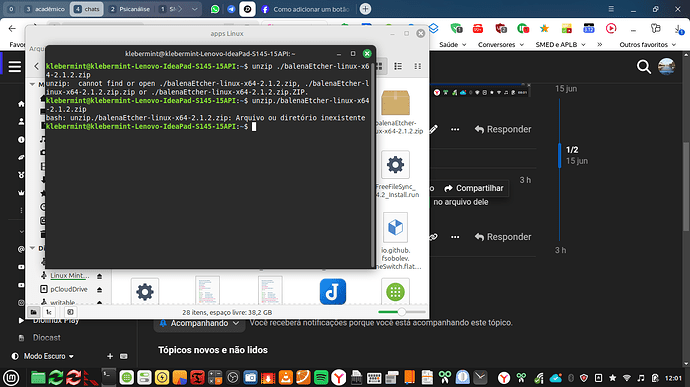Switch file manager to compact view
This screenshot has height=387, width=690.
pos(417,66)
